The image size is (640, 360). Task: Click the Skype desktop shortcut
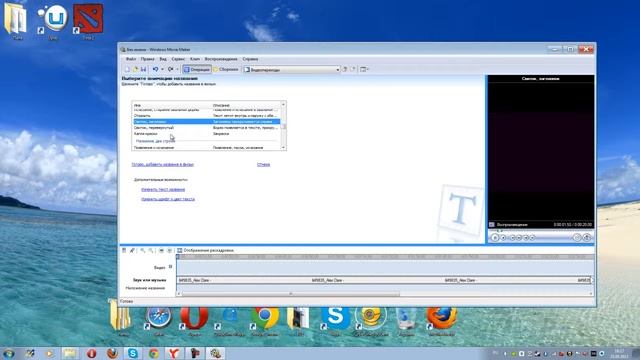coord(335,321)
